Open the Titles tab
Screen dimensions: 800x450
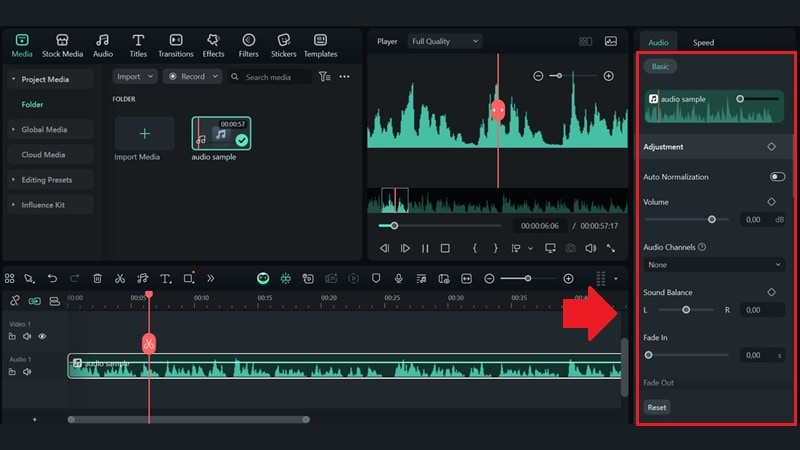(138, 45)
